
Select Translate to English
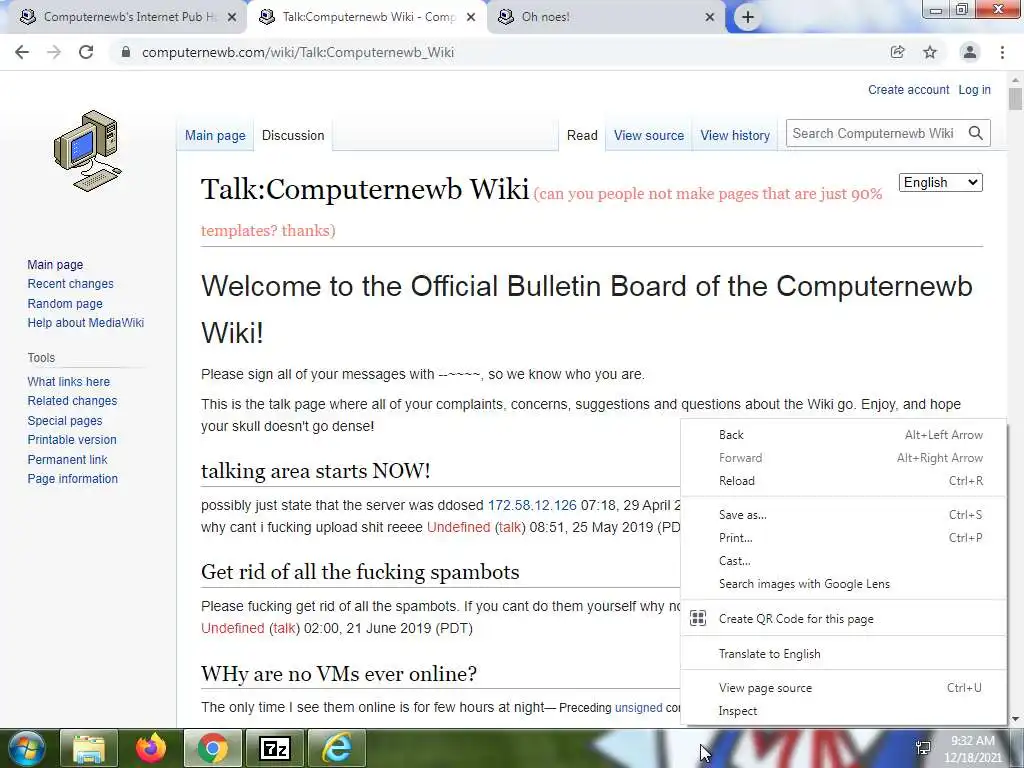[843, 654]
